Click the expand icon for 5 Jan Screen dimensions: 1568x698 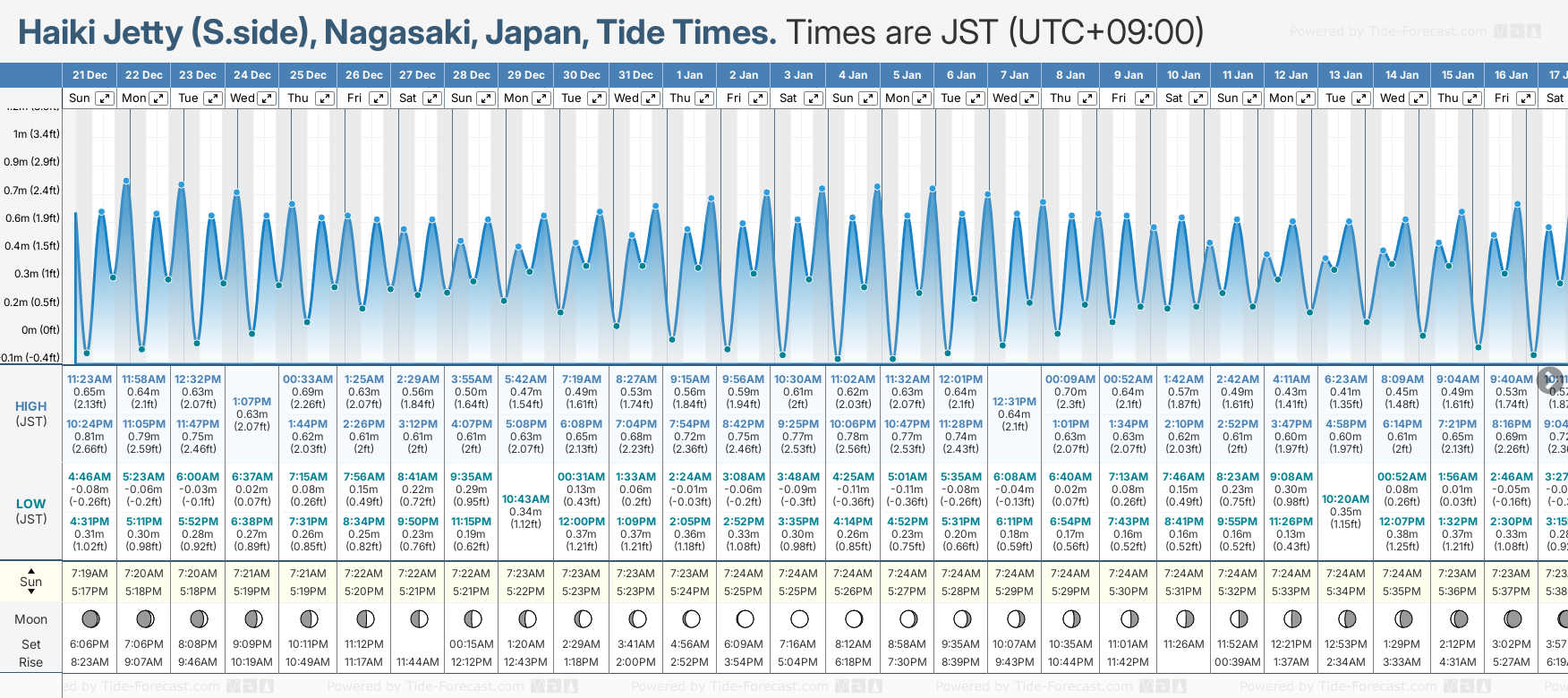point(921,98)
